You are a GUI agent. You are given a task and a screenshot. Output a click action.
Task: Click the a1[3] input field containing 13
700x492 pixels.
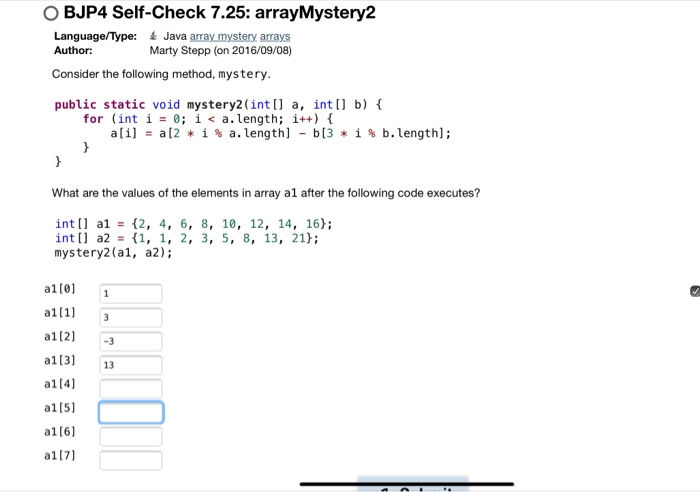click(131, 365)
